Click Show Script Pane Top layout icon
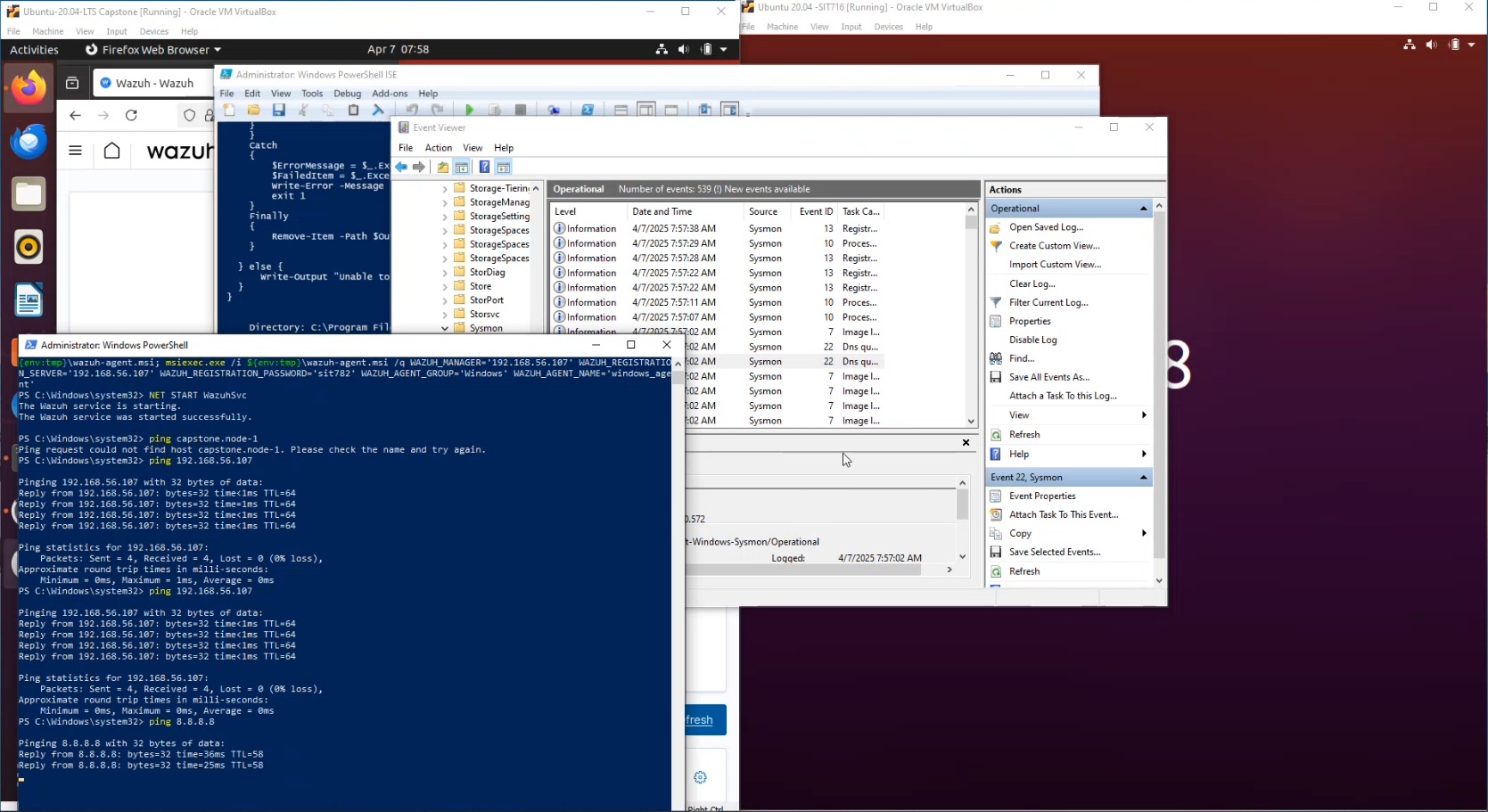Viewport: 1488px width, 812px height. pyautogui.click(x=621, y=110)
